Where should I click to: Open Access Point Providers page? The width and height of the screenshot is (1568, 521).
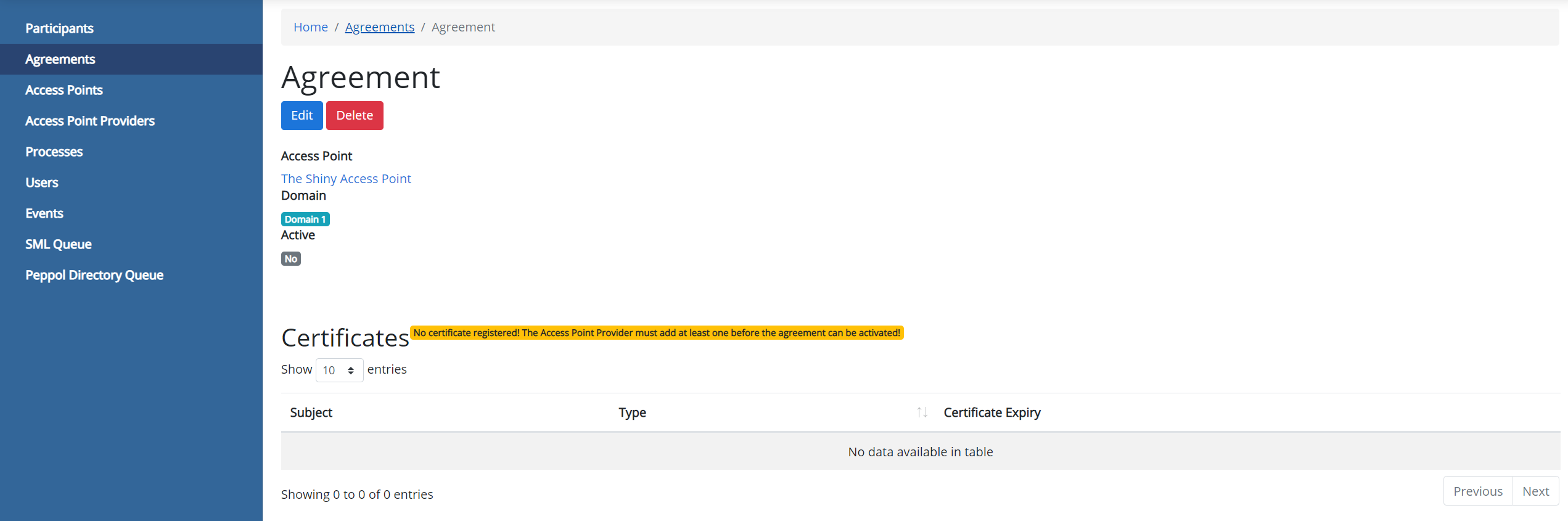click(x=89, y=121)
